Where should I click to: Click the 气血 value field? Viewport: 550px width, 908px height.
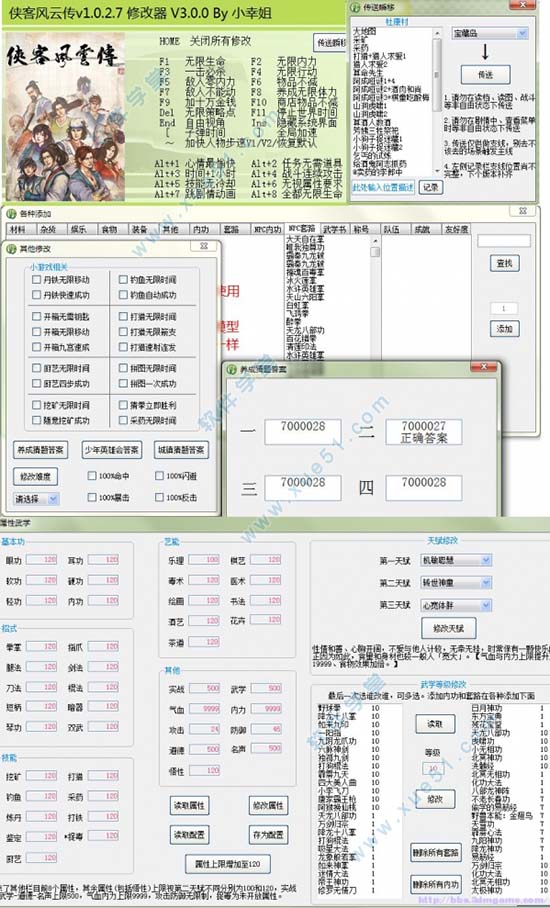click(x=204, y=709)
